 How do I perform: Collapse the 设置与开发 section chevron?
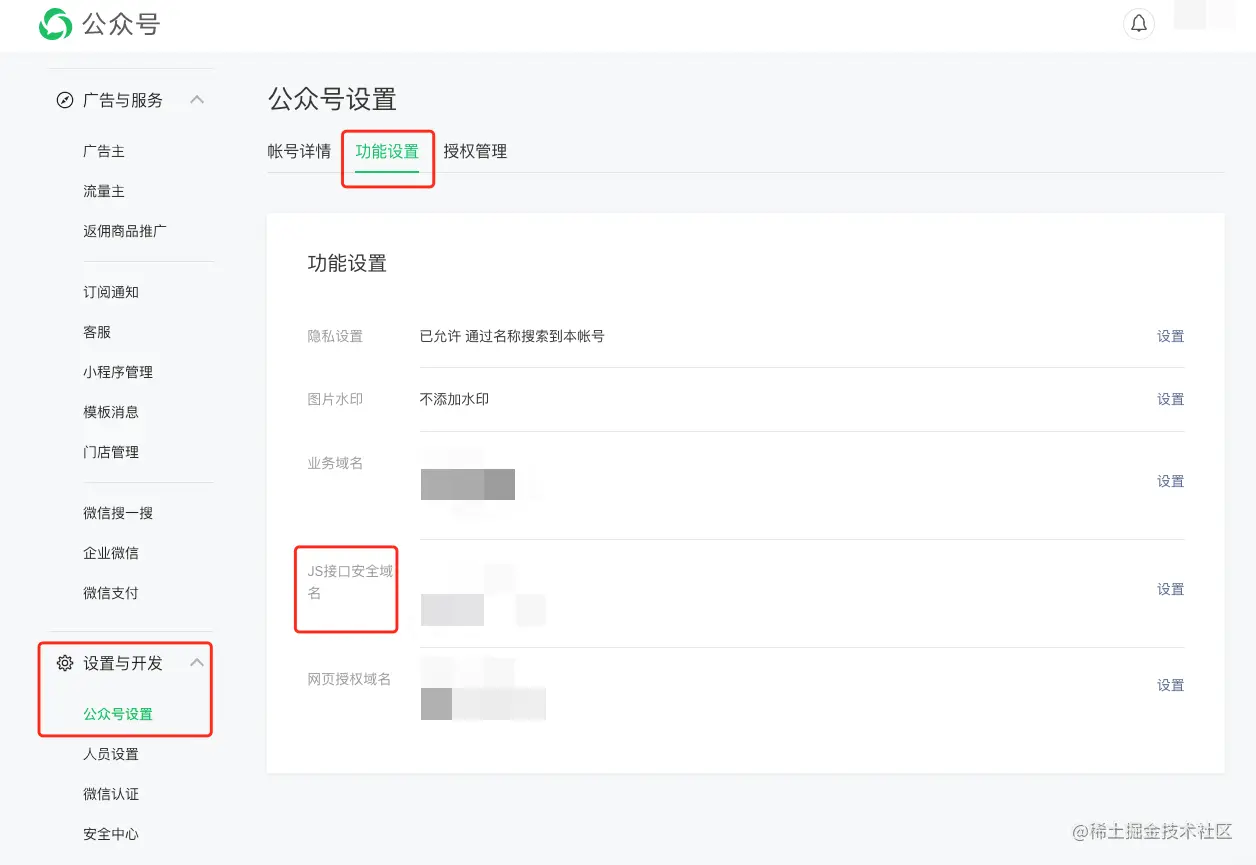coord(197,663)
